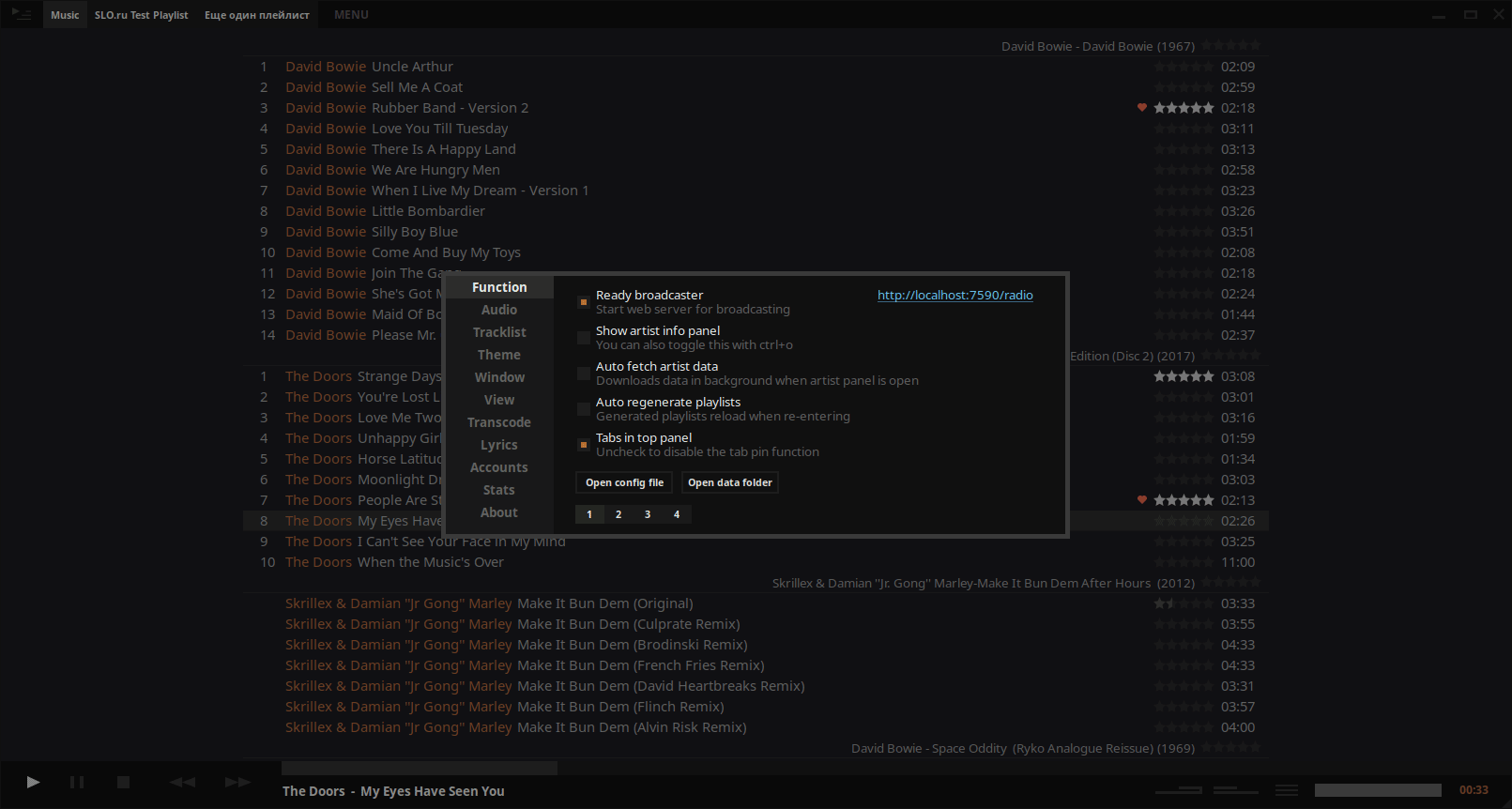Go to Function settings page 2
This screenshot has height=809, width=1512.
[x=619, y=514]
